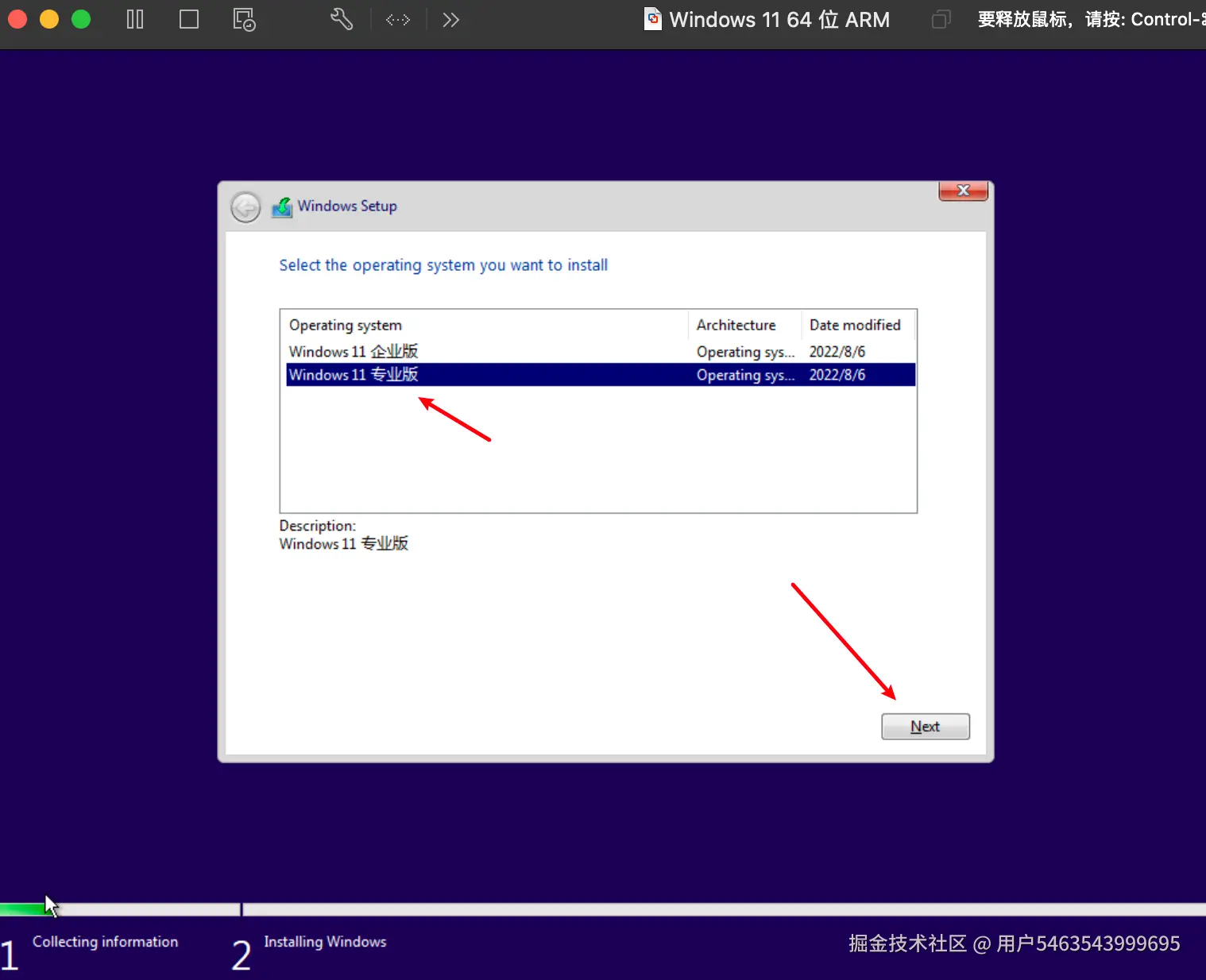The width and height of the screenshot is (1206, 980).
Task: Click the Windows Setup logo icon
Action: (282, 206)
